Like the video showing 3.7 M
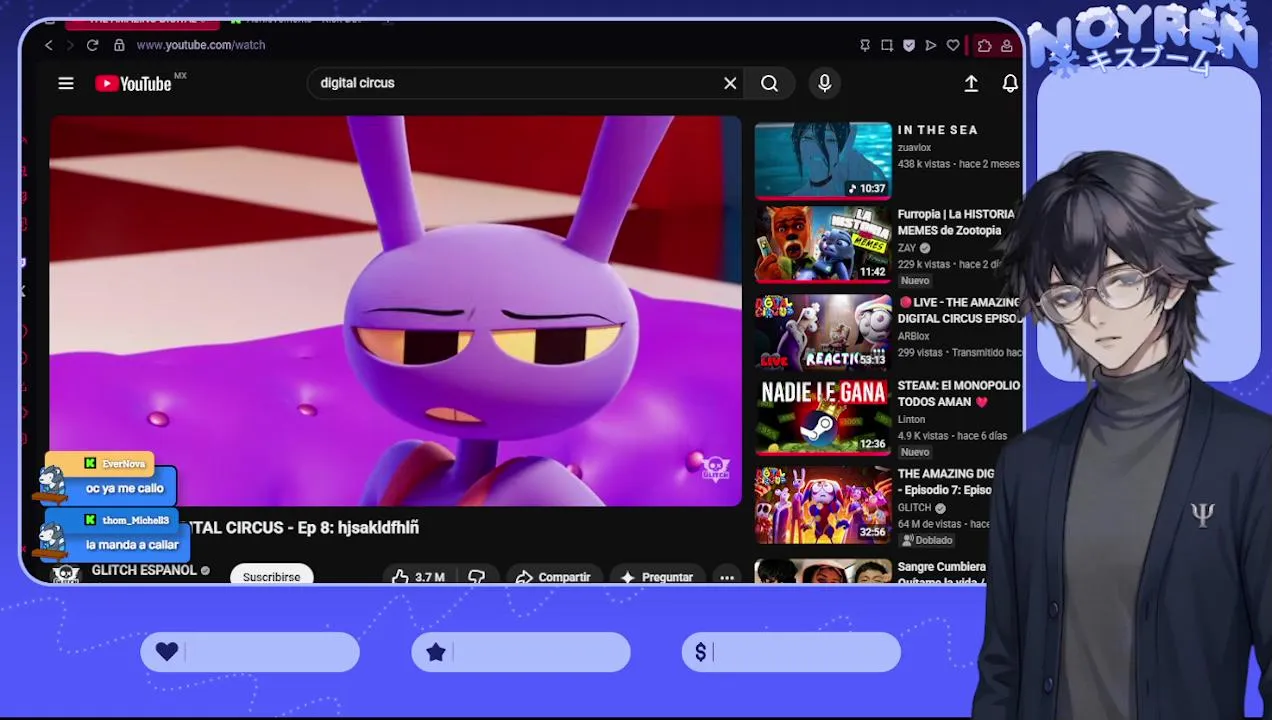Viewport: 1272px width, 720px height. (x=419, y=577)
